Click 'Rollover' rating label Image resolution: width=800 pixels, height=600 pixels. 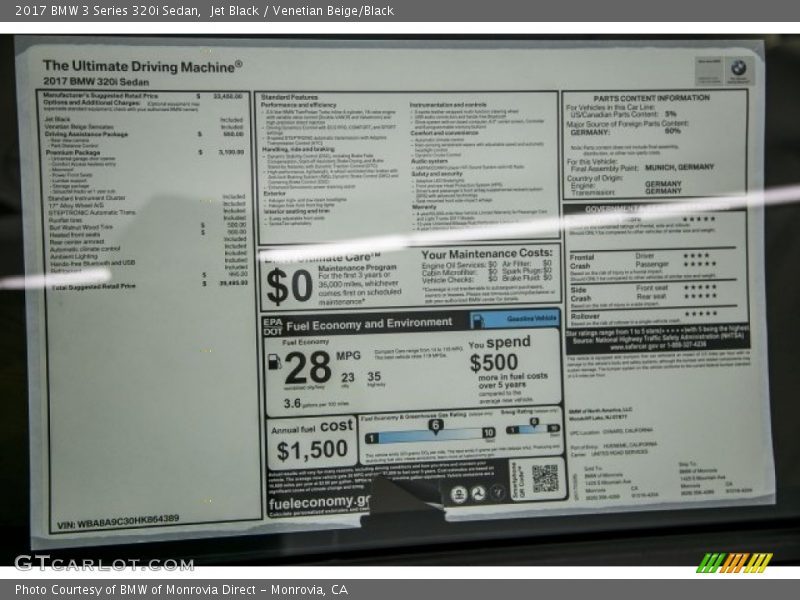585,316
